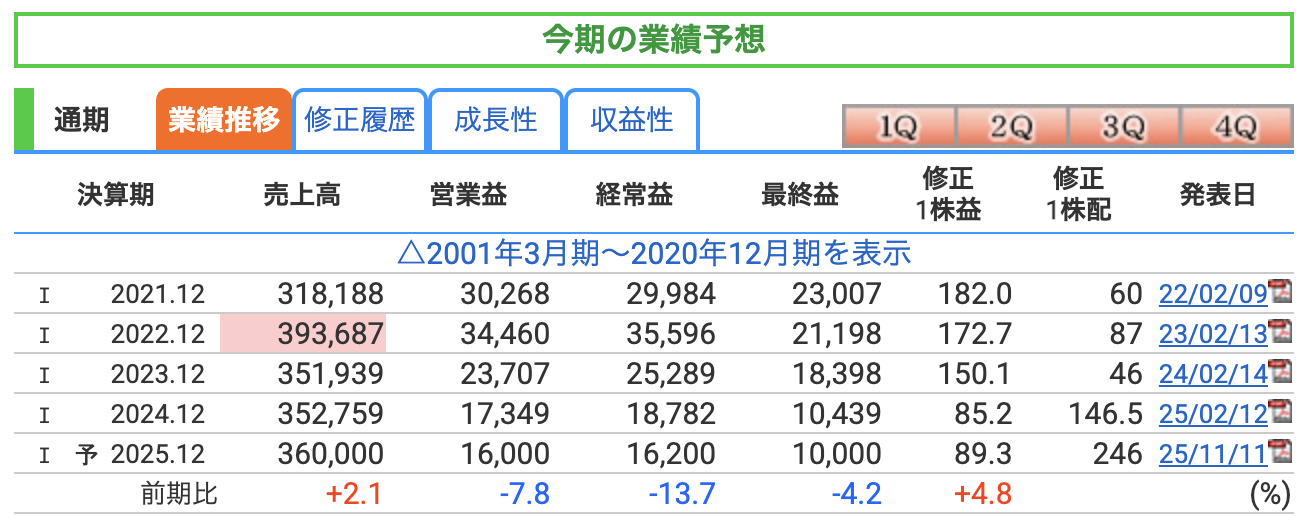Show the 収益性 tab
This screenshot has width=1304, height=516.
[x=631, y=121]
